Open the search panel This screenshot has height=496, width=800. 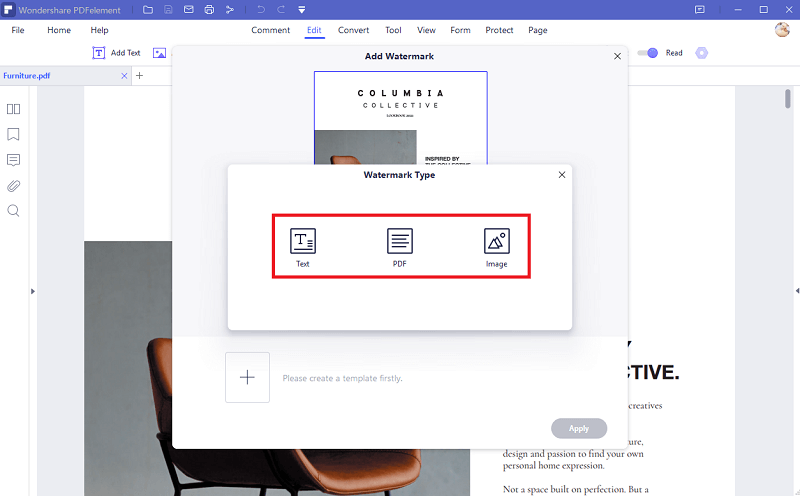[13, 211]
